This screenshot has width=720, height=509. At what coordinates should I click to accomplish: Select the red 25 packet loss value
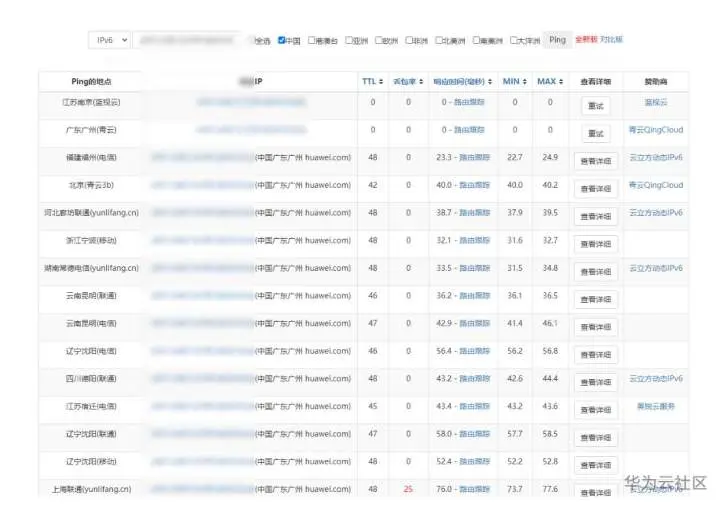coord(408,489)
